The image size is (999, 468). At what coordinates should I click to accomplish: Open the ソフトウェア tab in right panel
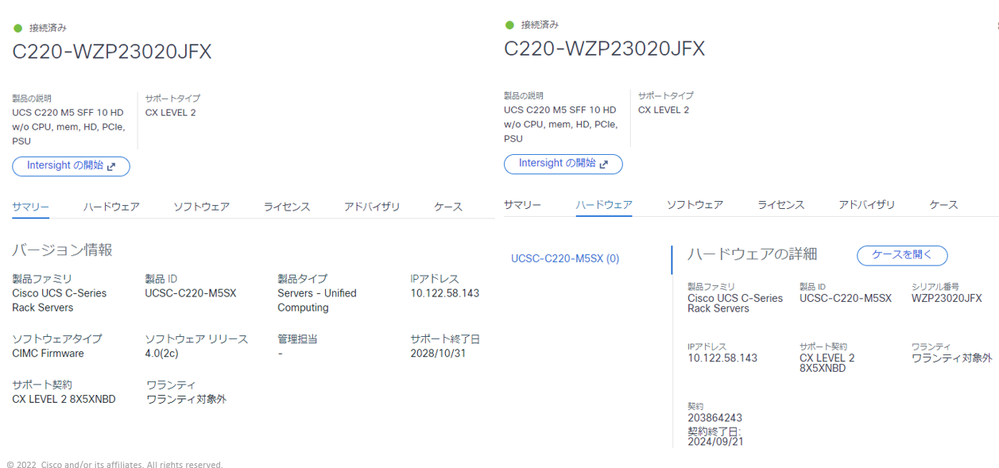(695, 205)
